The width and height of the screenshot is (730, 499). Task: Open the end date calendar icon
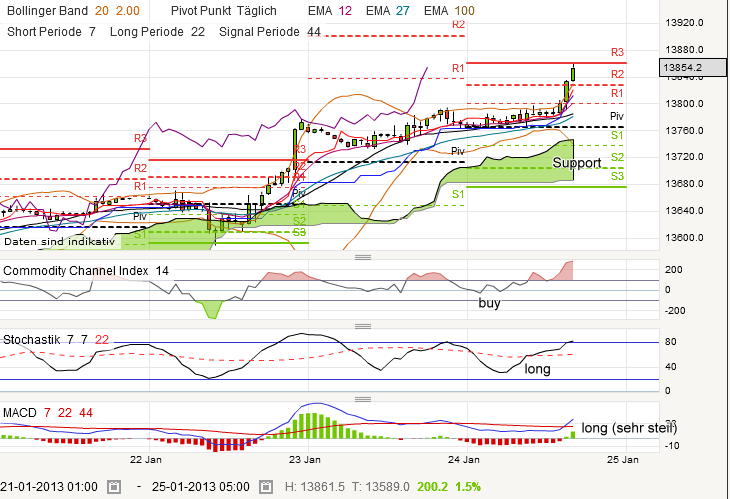pyautogui.click(x=266, y=487)
